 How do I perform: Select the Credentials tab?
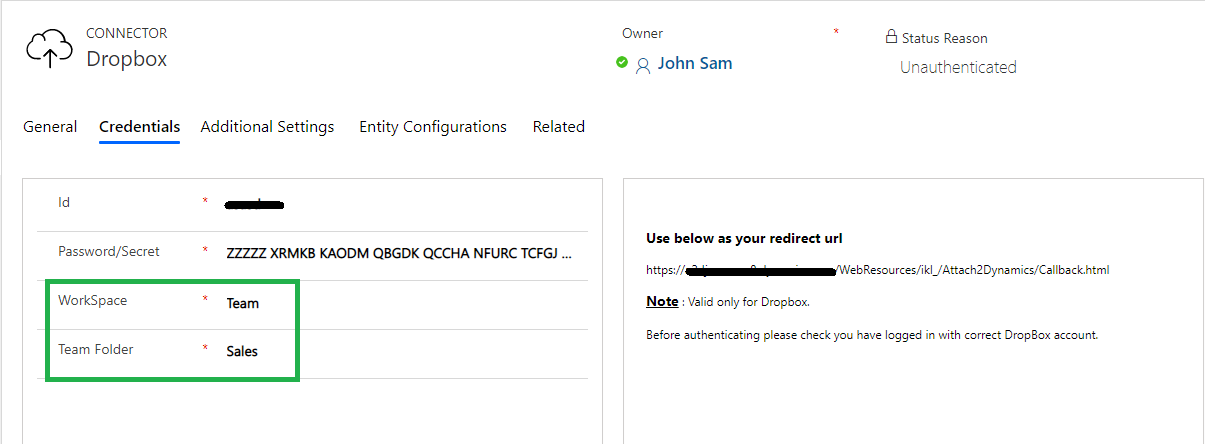[x=139, y=127]
